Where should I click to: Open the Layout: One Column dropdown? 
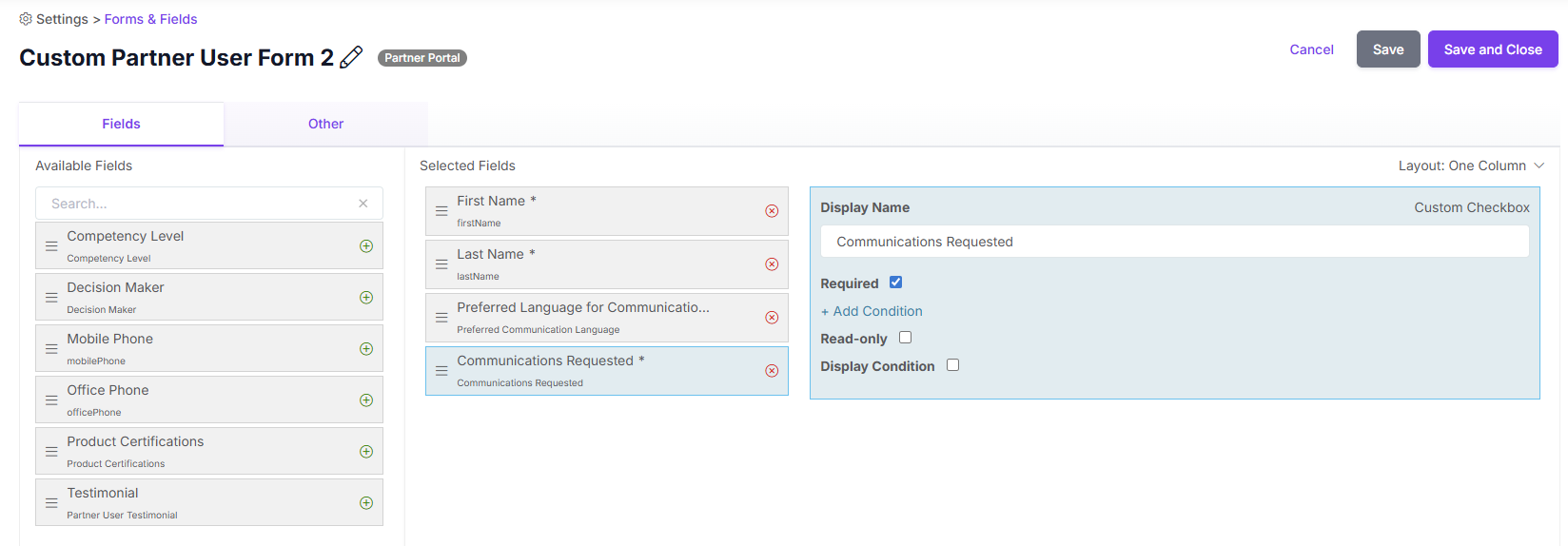(x=1471, y=166)
